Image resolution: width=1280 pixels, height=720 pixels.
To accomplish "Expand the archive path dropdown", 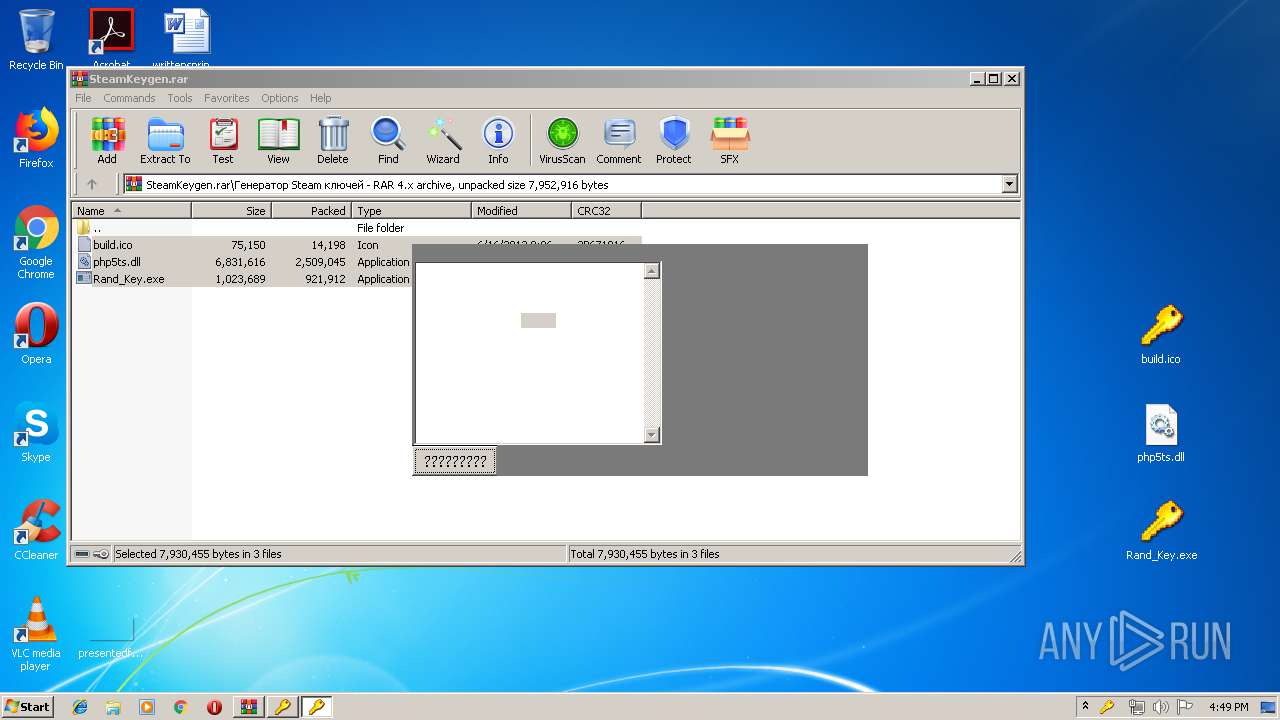I will click(x=1009, y=184).
